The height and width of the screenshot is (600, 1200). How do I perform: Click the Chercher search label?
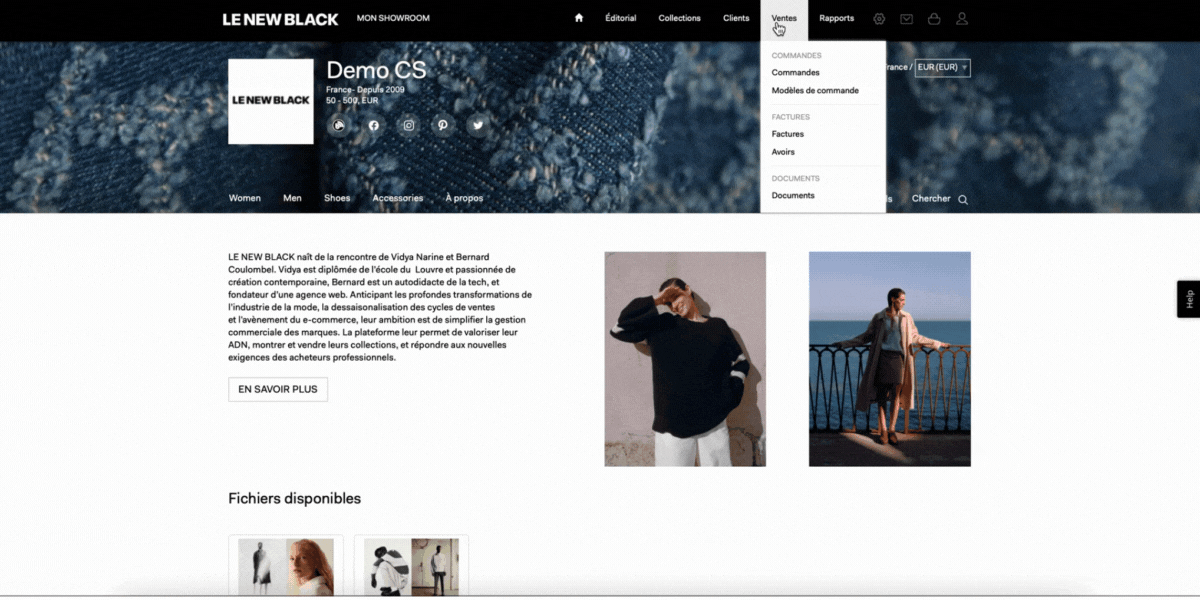coord(931,199)
